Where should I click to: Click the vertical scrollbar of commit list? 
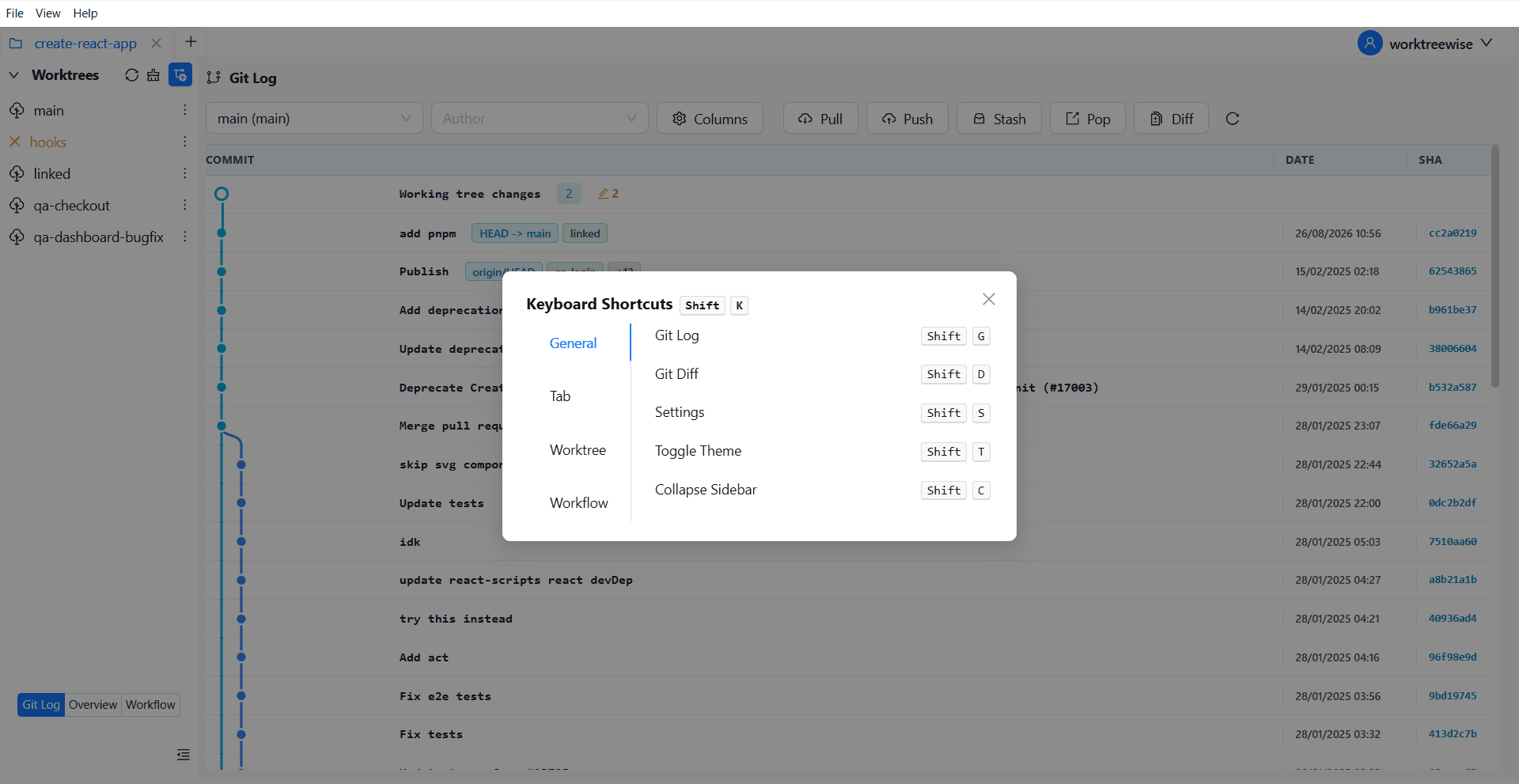pyautogui.click(x=1494, y=267)
